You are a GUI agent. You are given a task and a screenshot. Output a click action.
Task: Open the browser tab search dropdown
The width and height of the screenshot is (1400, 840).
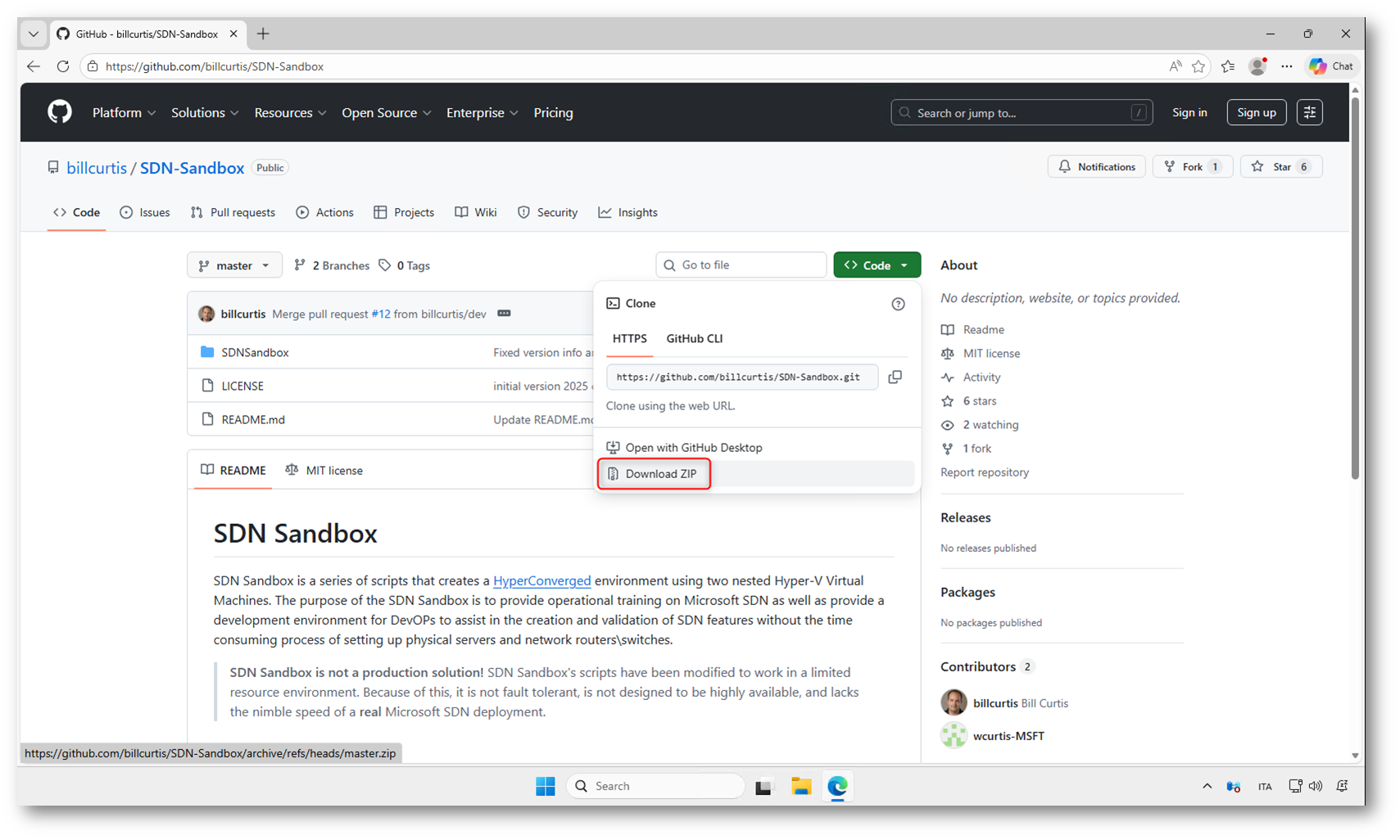tap(34, 34)
